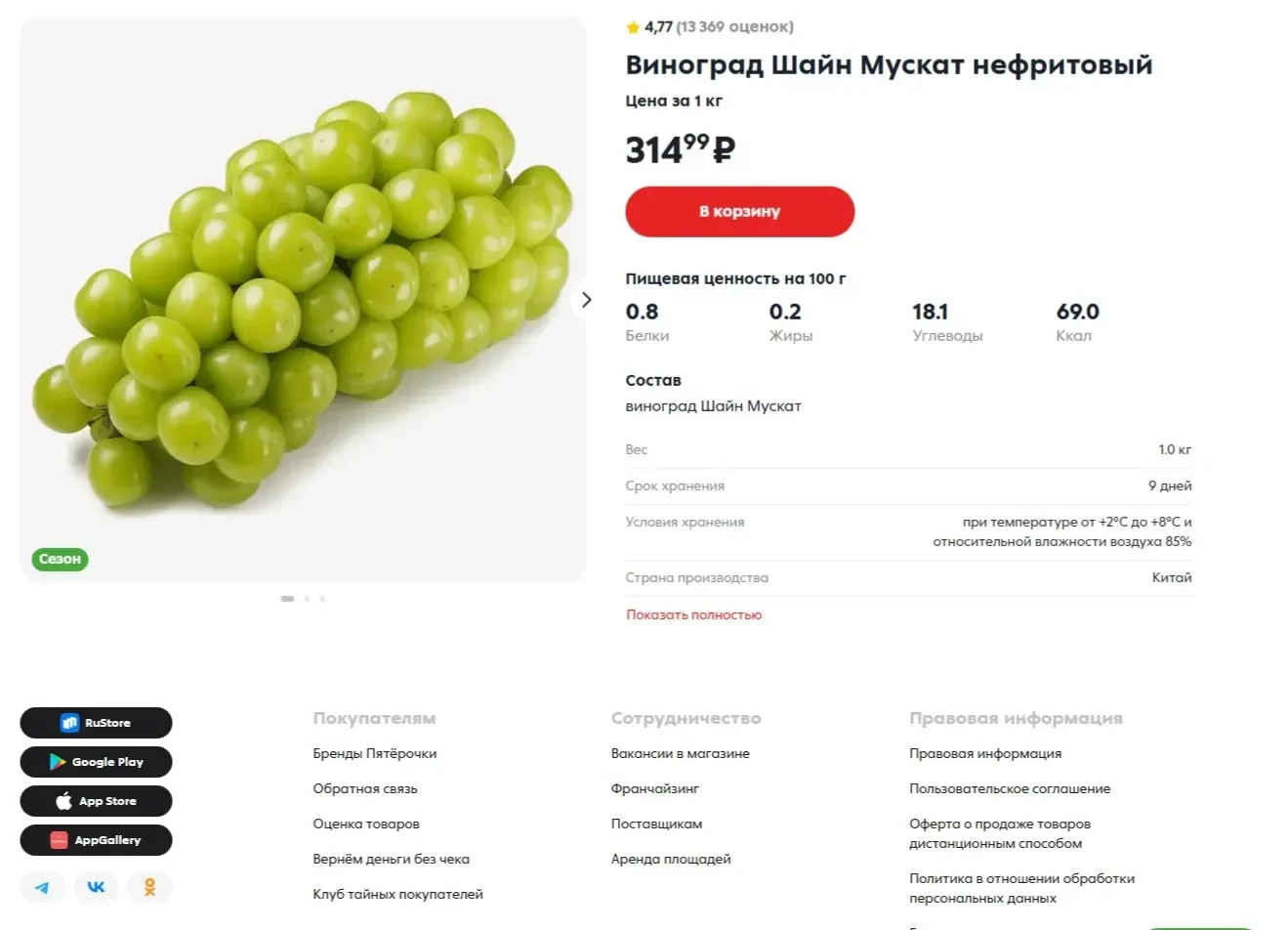
Task: Open the VK social icon
Action: (96, 887)
